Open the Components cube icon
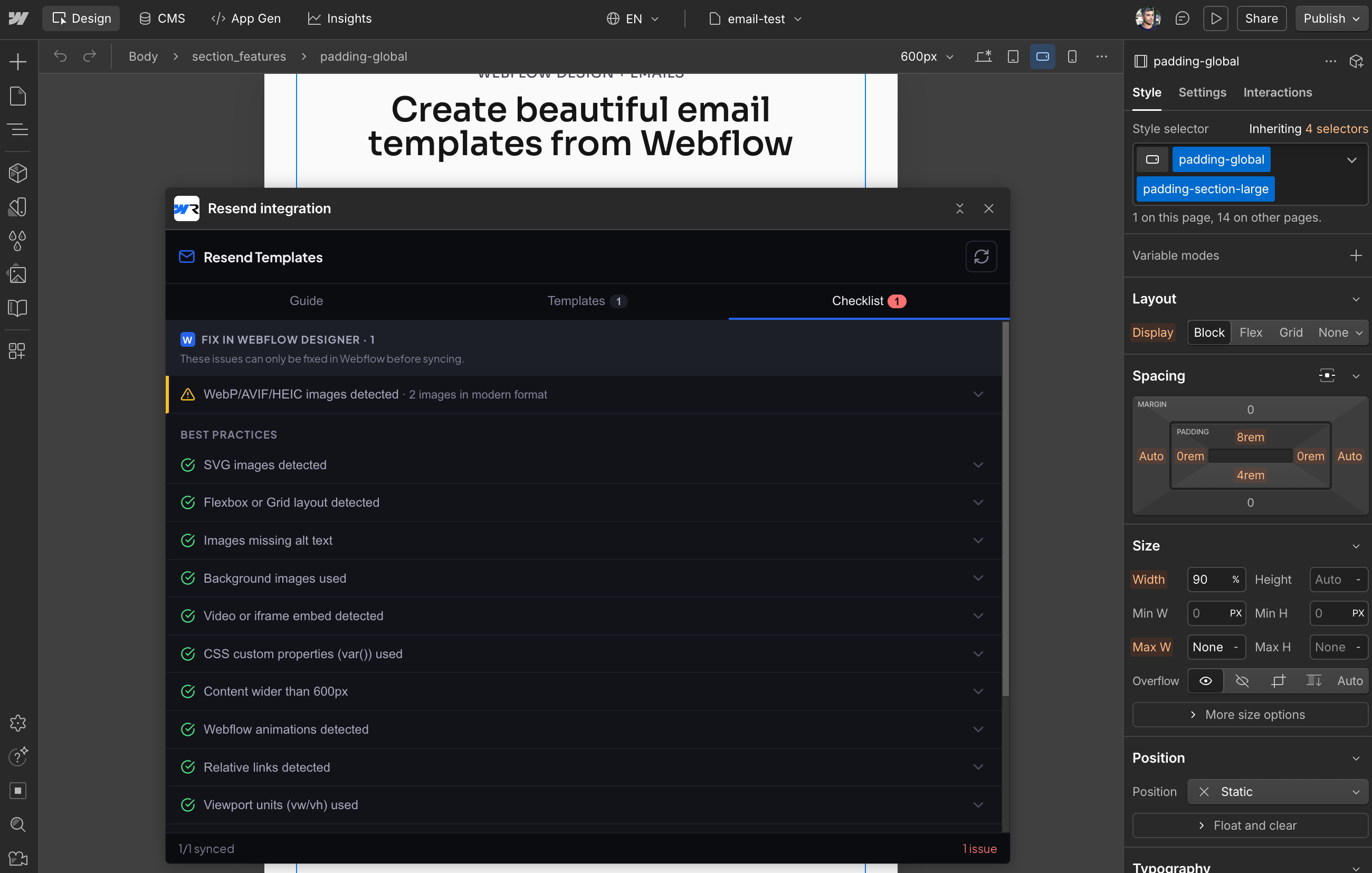Viewport: 1372px width, 873px height. tap(18, 173)
